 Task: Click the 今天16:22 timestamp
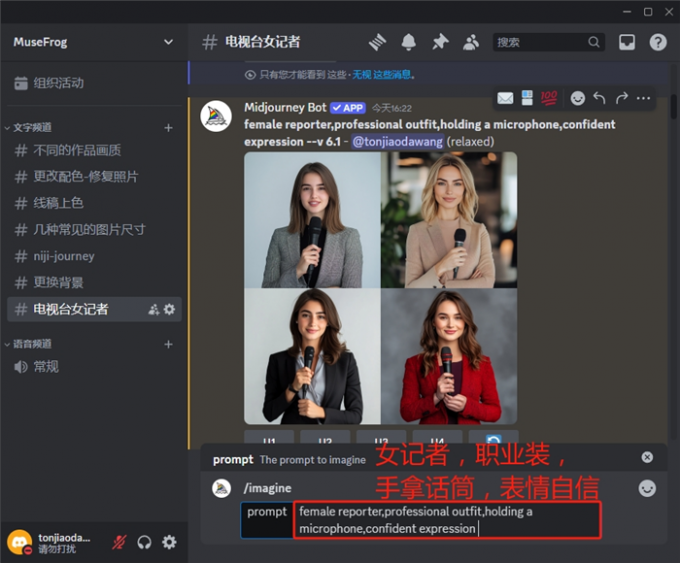pyautogui.click(x=392, y=108)
